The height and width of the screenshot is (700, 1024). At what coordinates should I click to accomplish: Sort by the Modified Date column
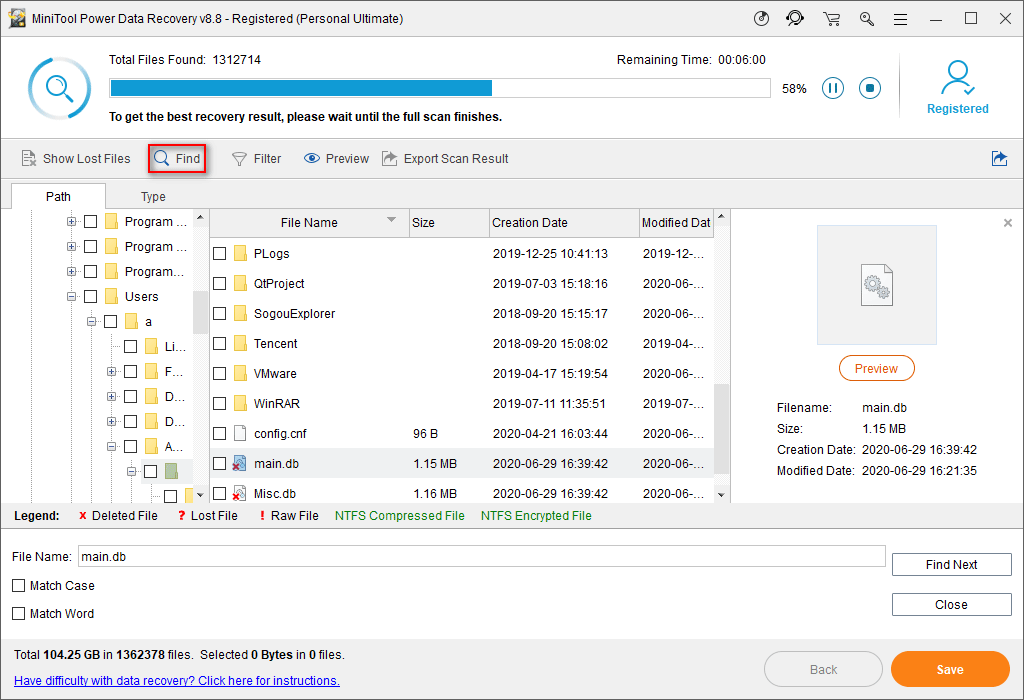676,223
